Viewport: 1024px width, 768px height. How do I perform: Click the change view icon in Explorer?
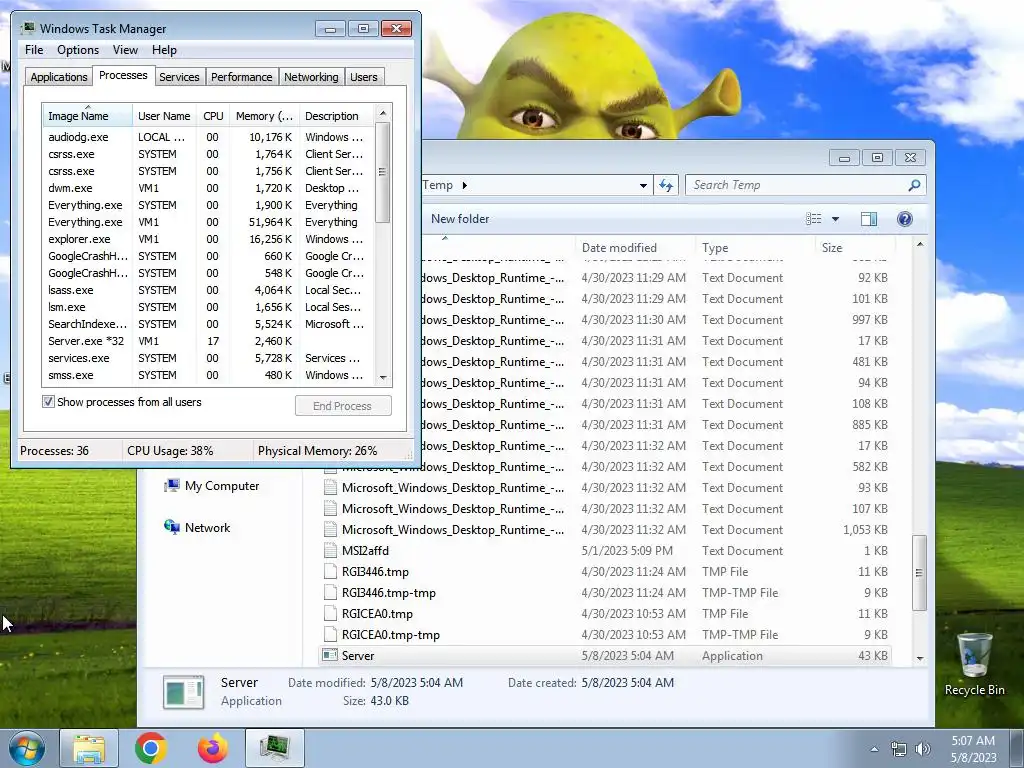(x=814, y=219)
